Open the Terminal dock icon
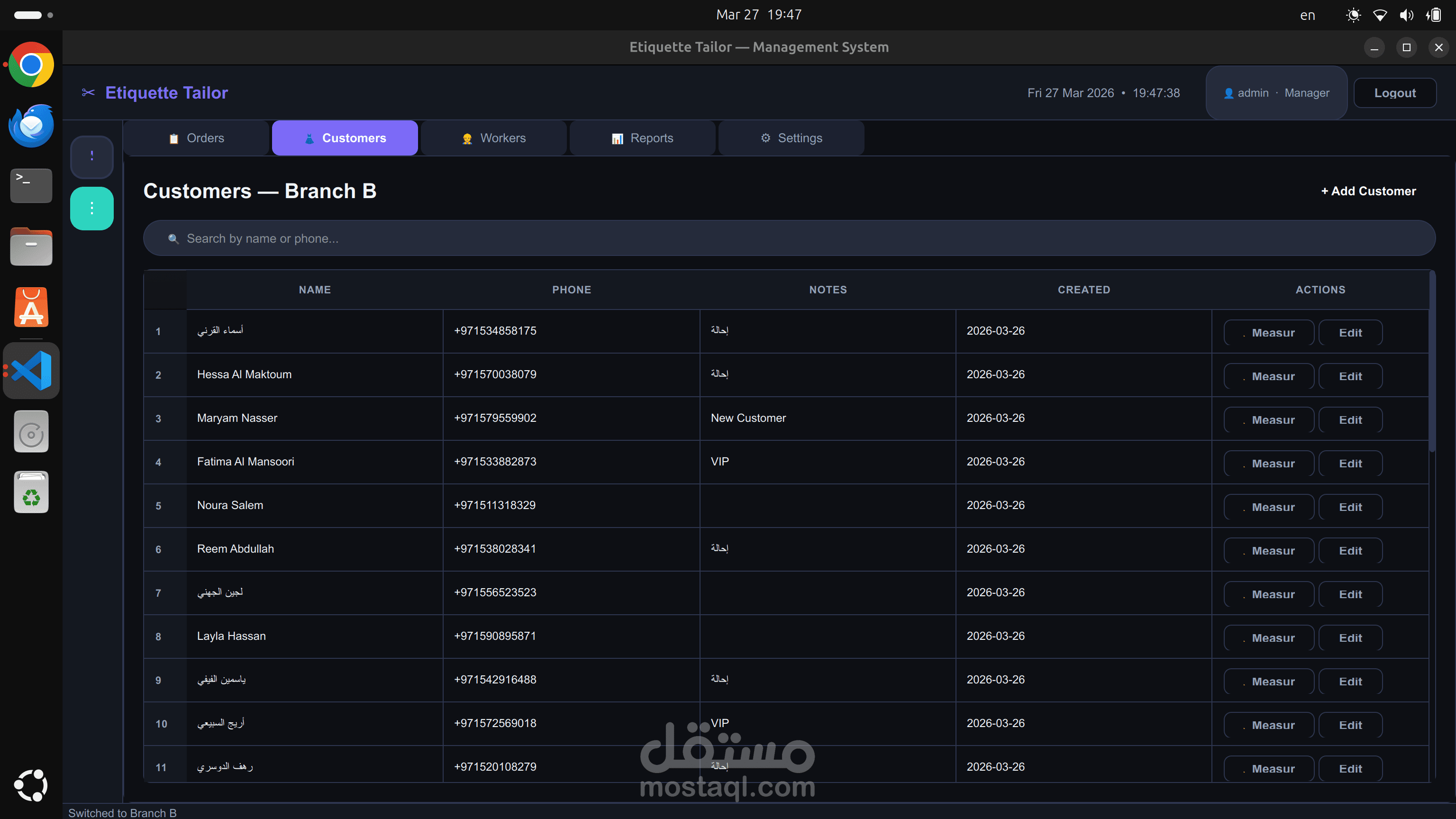 [31, 185]
